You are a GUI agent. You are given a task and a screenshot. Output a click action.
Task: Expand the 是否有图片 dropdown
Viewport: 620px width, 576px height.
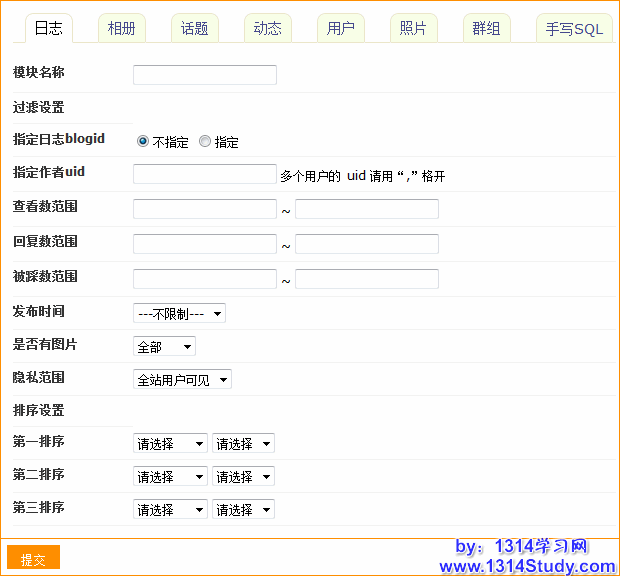tap(164, 347)
